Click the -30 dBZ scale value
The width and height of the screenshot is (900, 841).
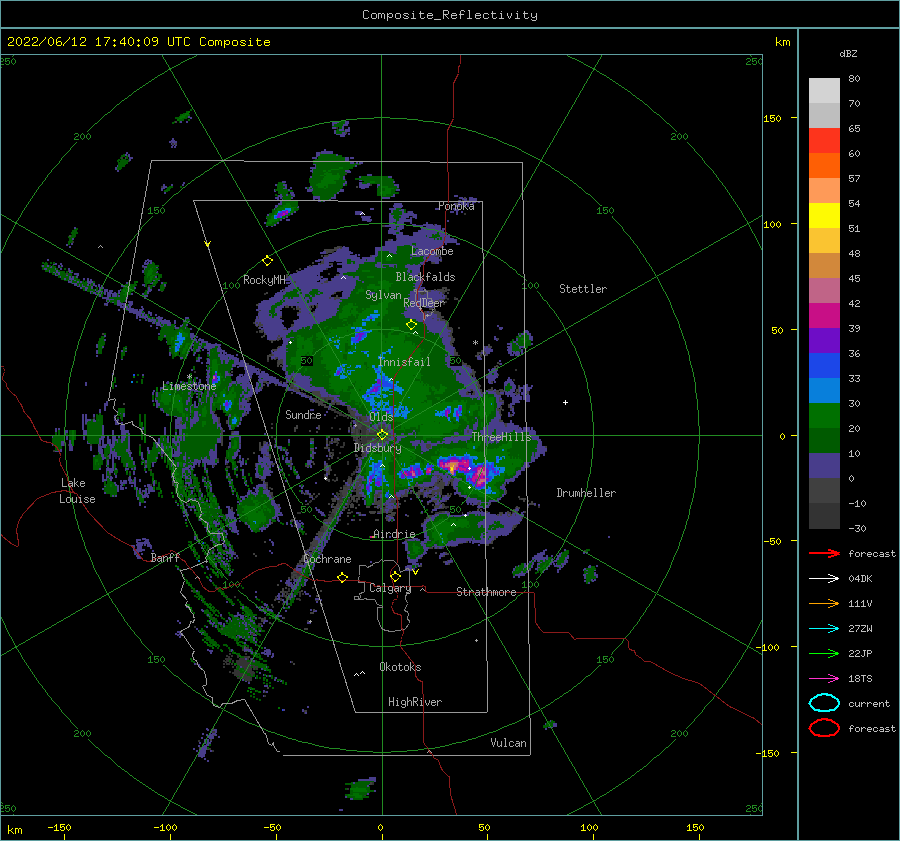tap(857, 528)
